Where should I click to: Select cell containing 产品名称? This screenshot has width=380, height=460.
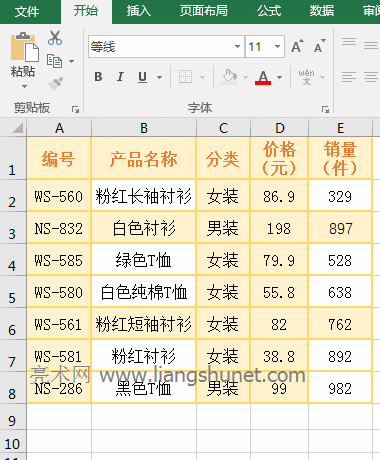(144, 158)
